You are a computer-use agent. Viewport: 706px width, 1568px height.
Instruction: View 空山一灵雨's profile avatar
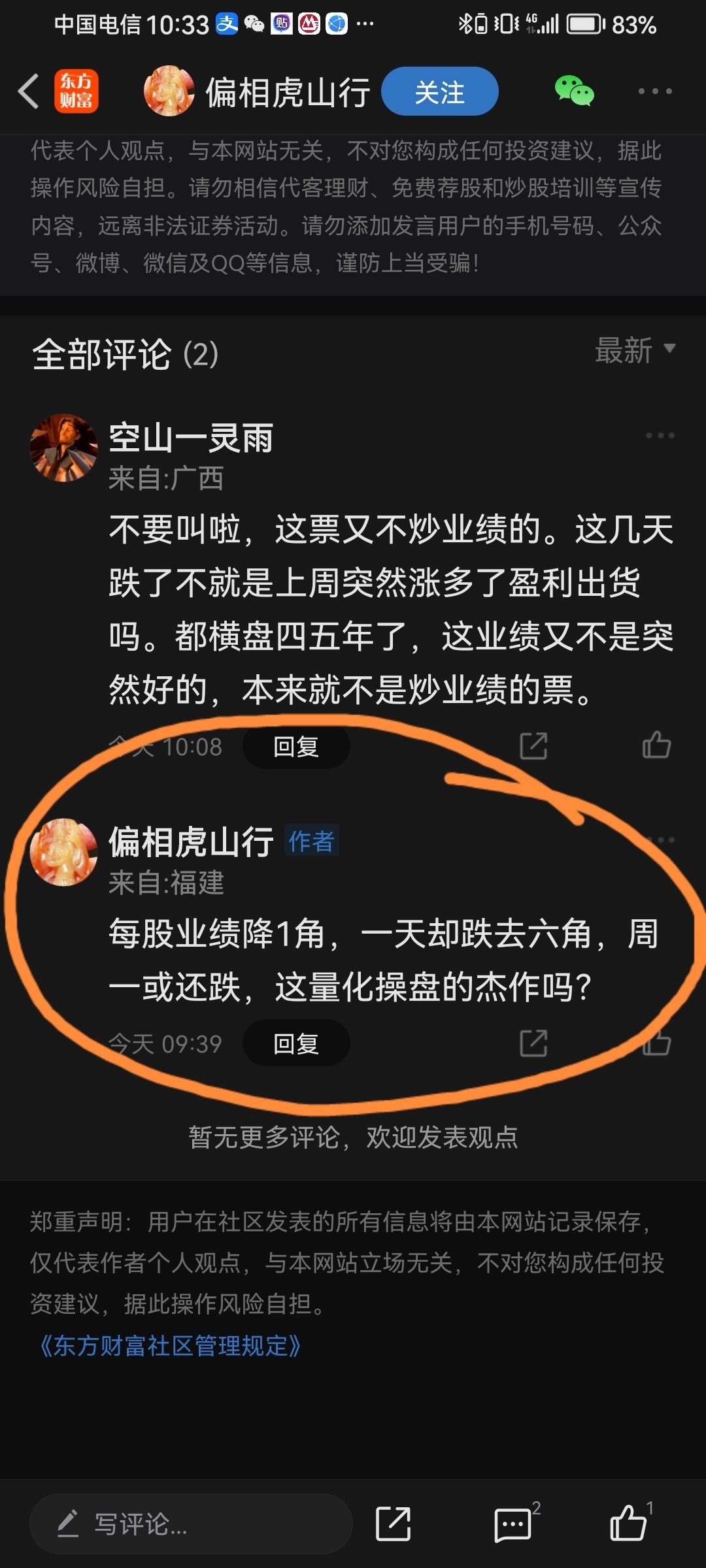click(63, 448)
